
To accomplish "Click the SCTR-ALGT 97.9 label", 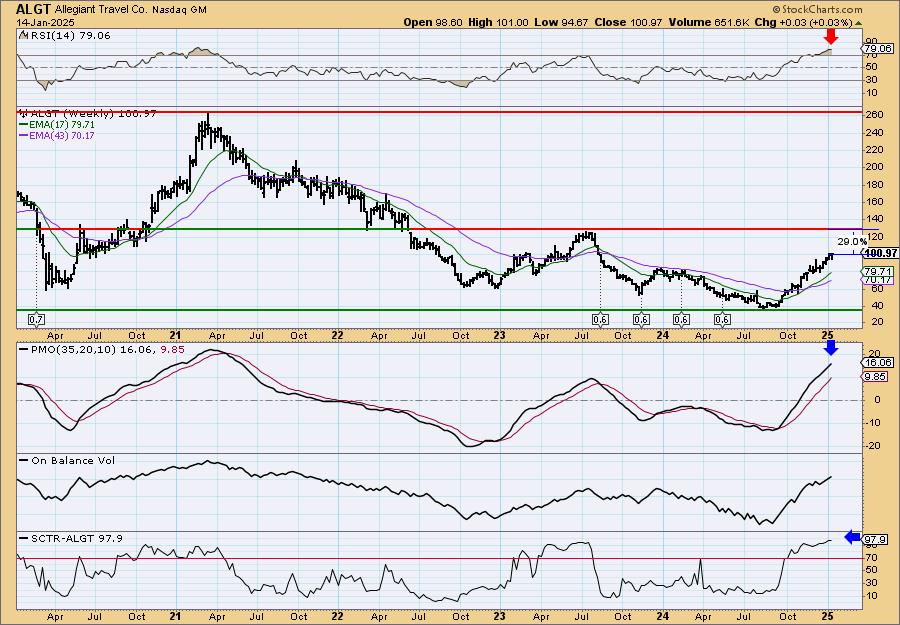I will point(76,538).
